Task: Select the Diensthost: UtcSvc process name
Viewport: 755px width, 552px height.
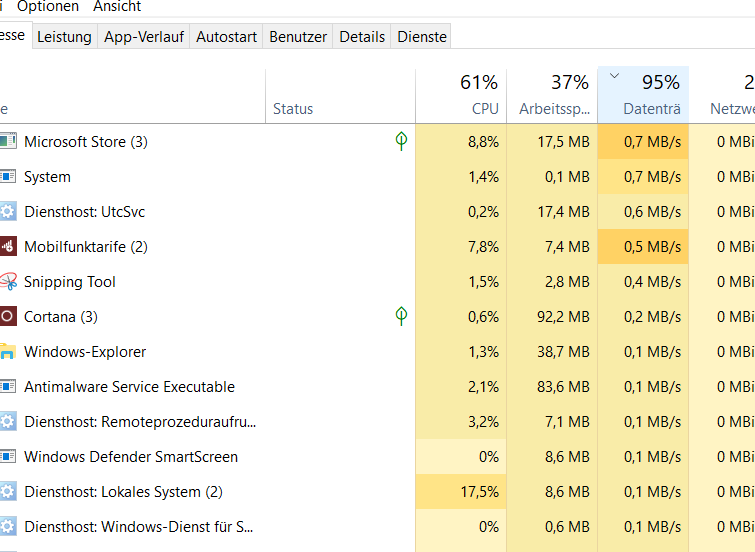Action: coord(85,212)
